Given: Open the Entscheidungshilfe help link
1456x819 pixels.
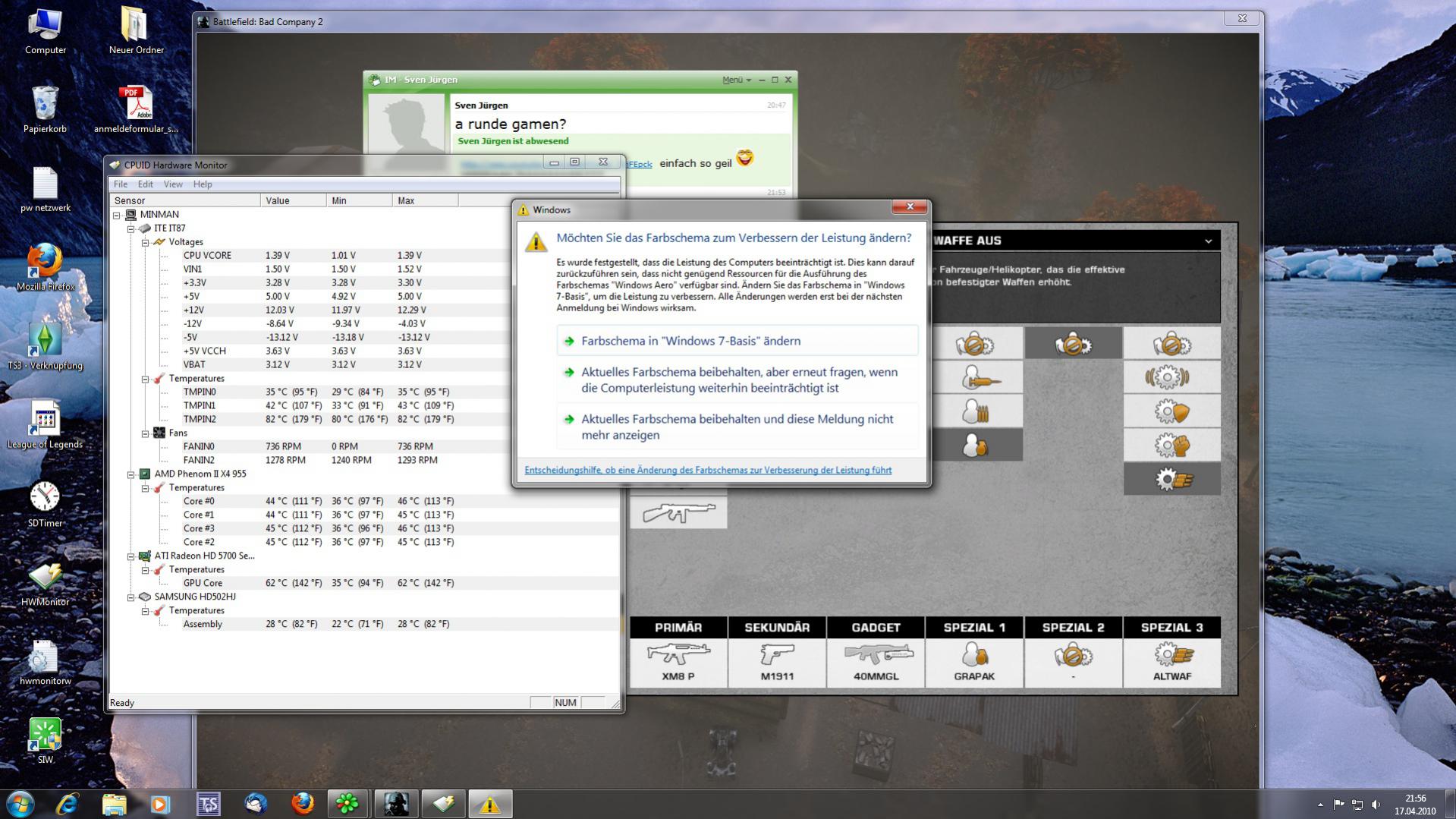Looking at the screenshot, I should (708, 470).
